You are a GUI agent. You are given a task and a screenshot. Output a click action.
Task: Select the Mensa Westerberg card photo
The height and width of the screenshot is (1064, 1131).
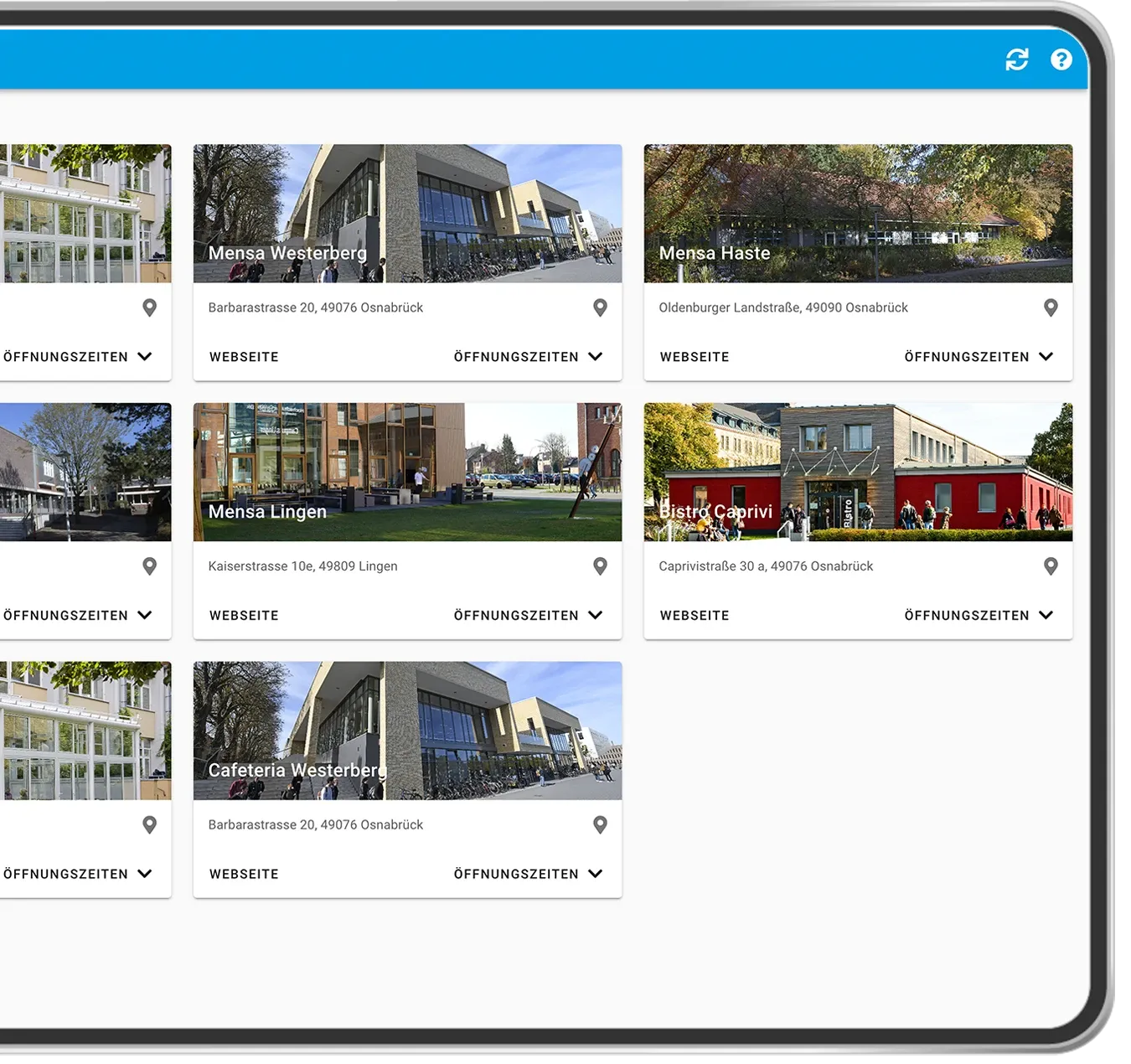click(x=407, y=214)
